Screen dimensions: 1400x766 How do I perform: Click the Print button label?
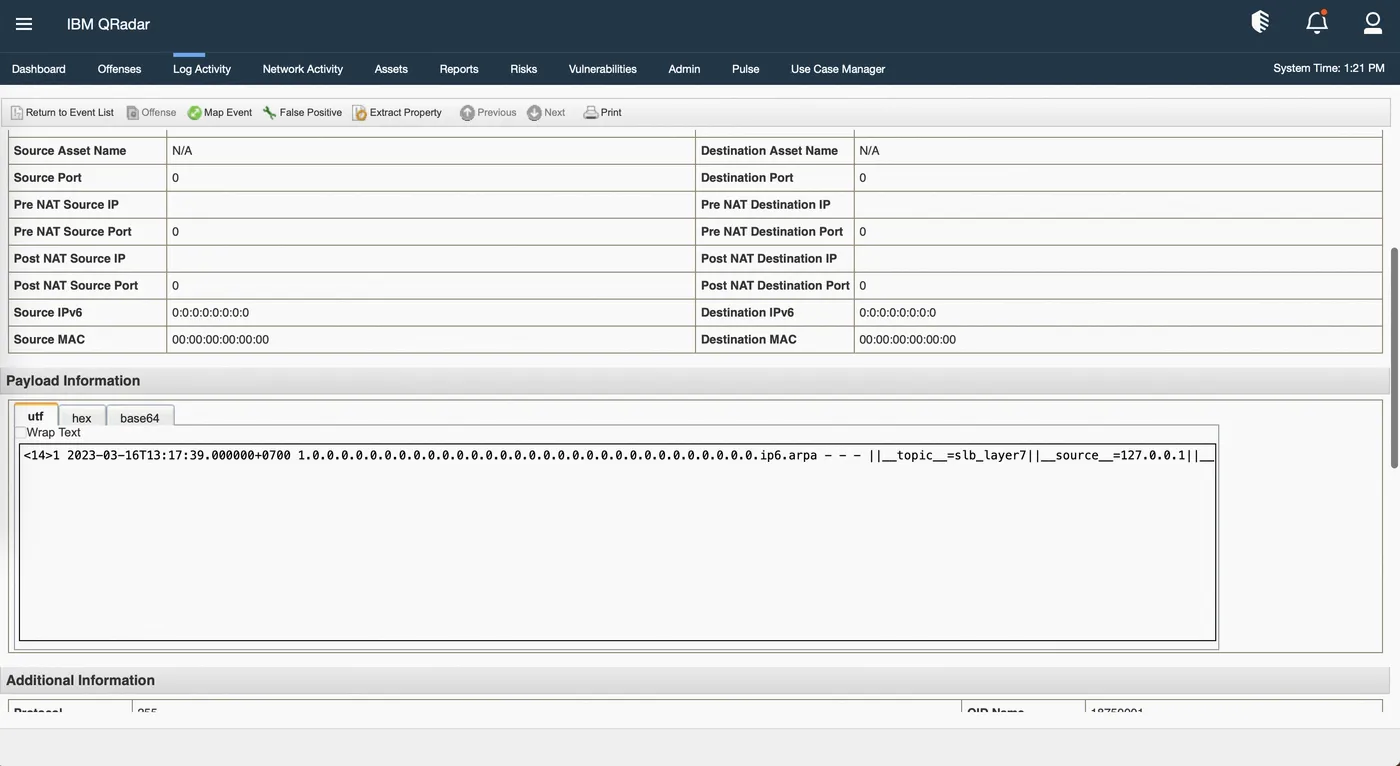[611, 113]
